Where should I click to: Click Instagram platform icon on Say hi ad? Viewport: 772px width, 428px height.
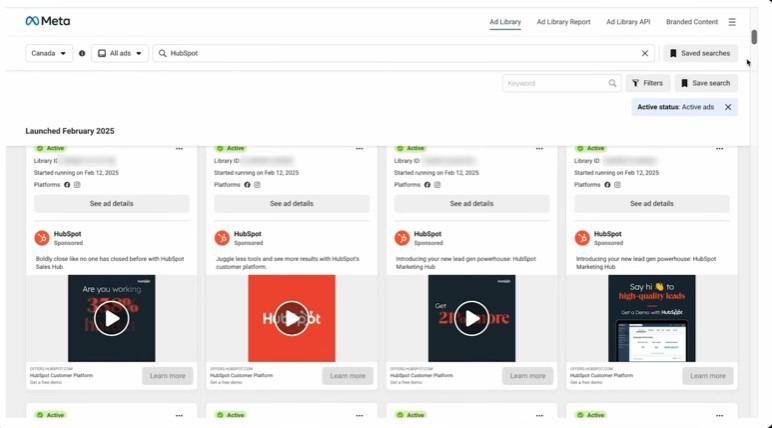coord(617,185)
